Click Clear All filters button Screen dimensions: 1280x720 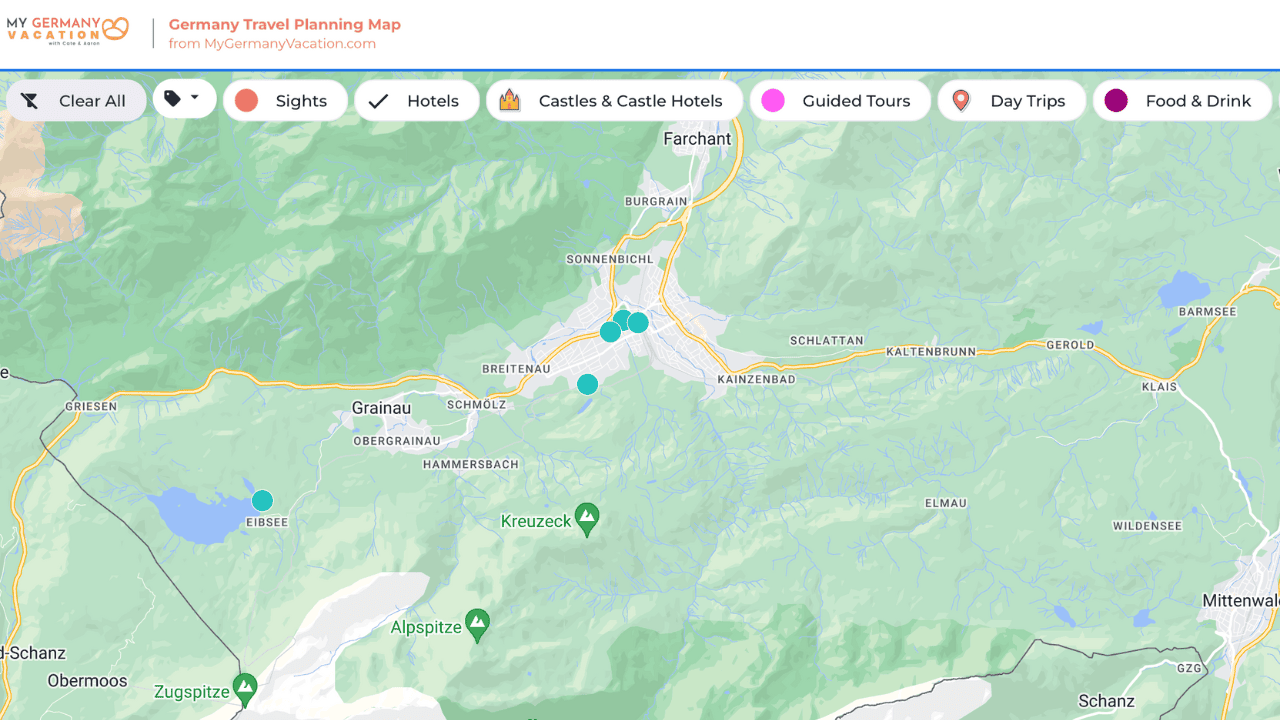76,101
